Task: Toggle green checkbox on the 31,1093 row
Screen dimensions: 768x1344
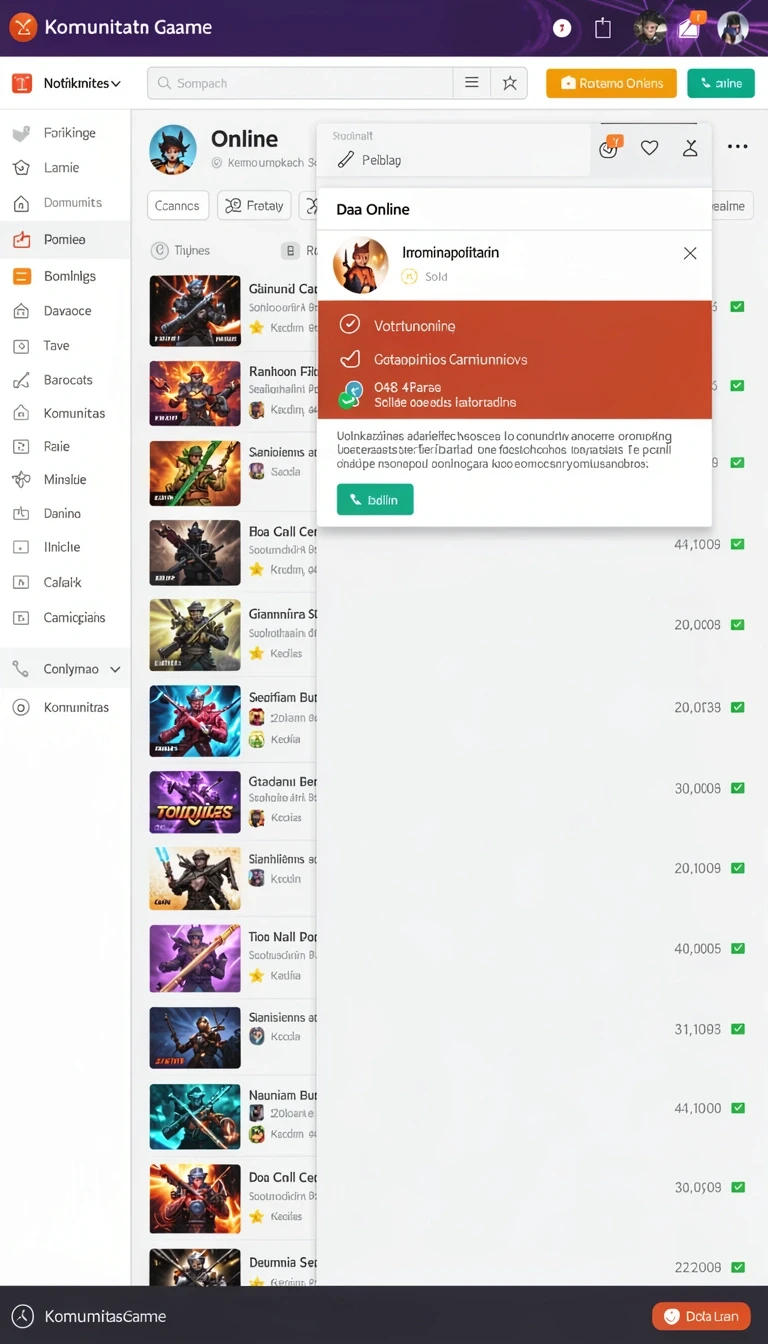Action: (738, 1028)
